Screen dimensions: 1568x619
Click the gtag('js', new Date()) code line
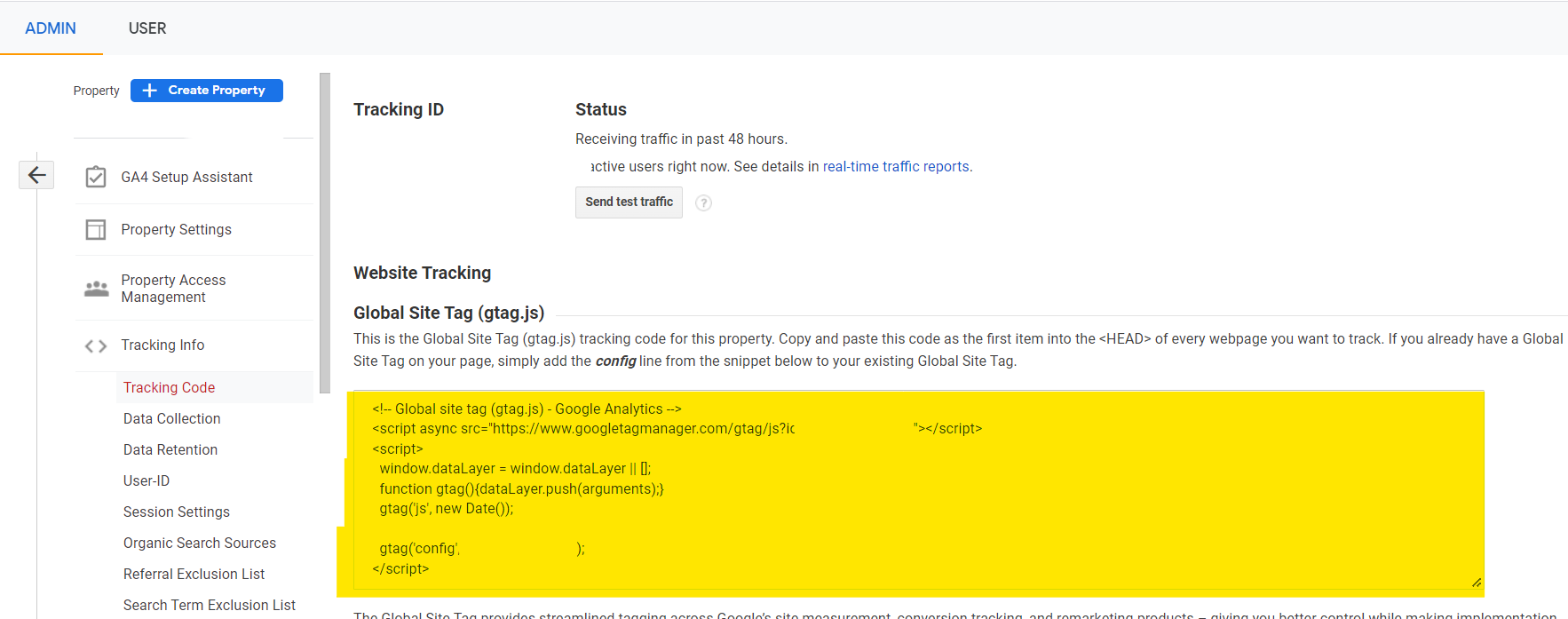(447, 509)
